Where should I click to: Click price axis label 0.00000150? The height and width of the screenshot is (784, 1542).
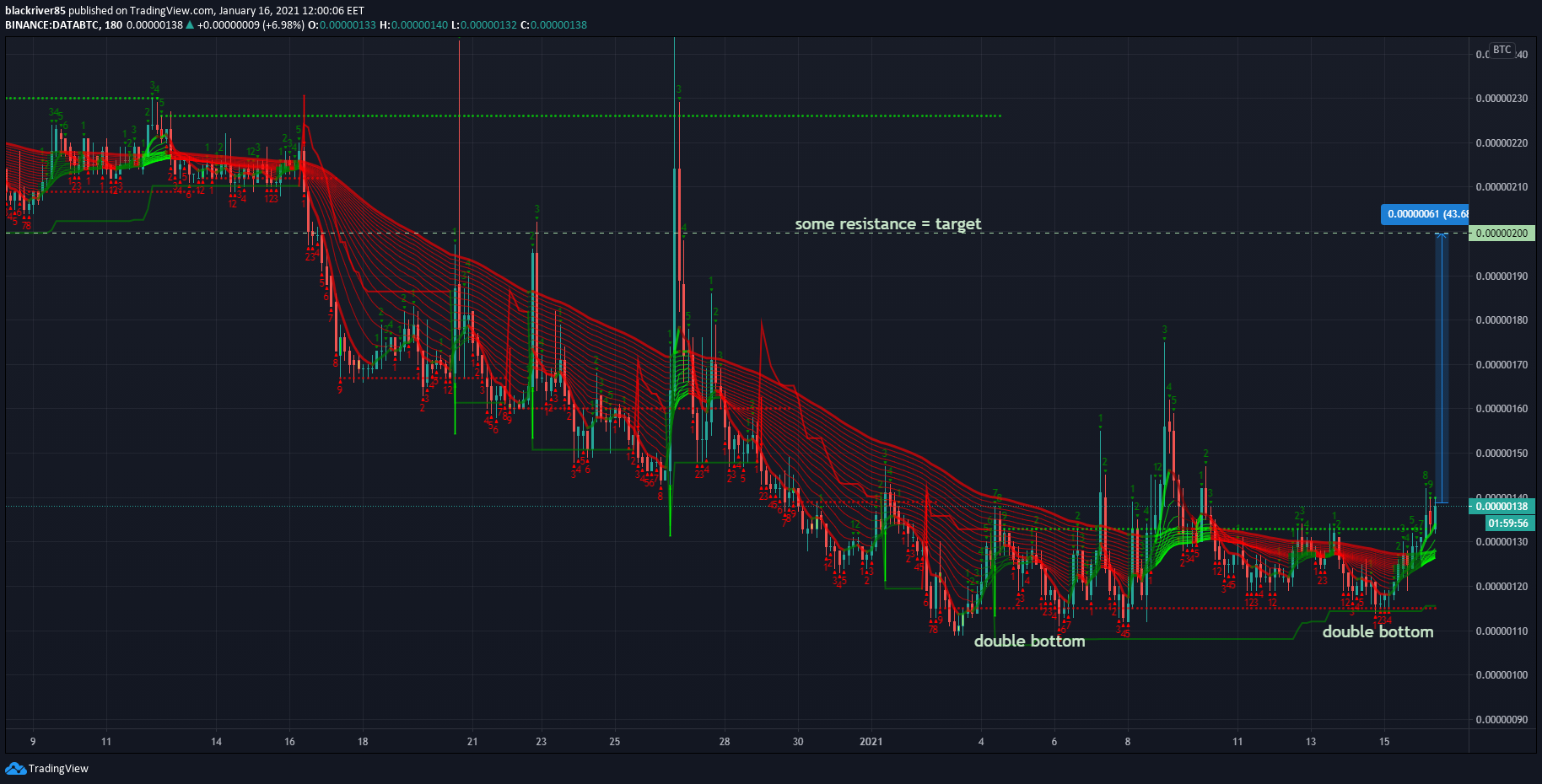pyautogui.click(x=1502, y=454)
